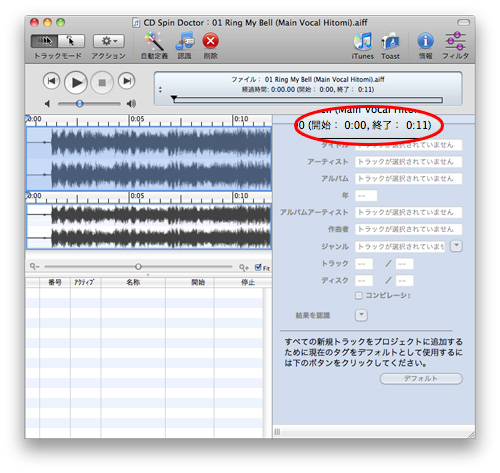Select the arrow pointer mode tool
The width and height of the screenshot is (500, 473).
tap(71, 41)
